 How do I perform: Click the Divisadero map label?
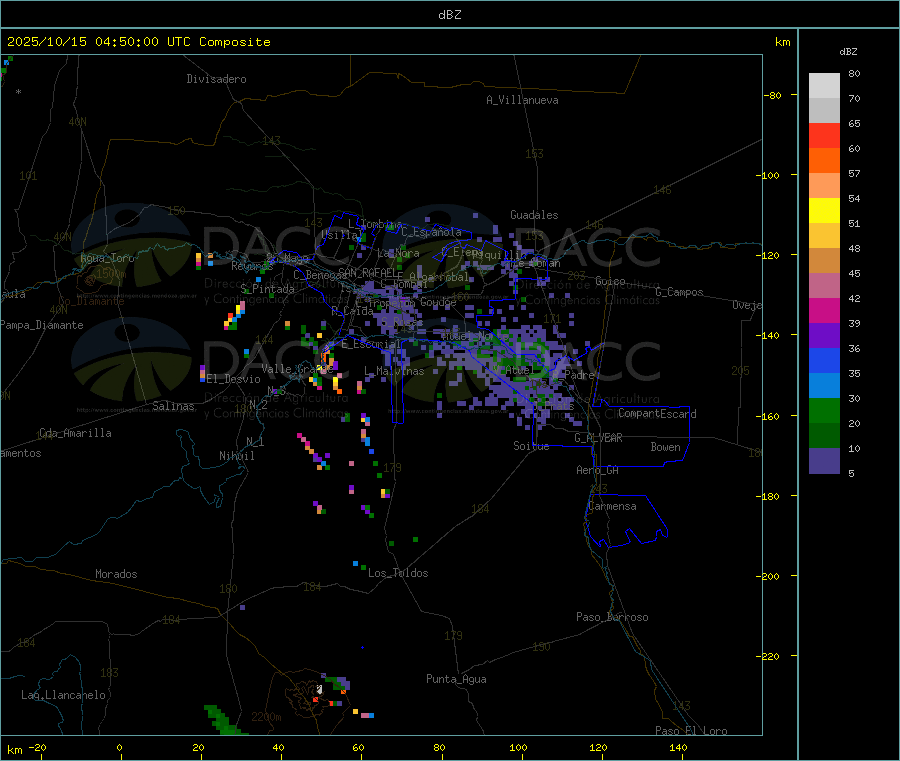(216, 79)
